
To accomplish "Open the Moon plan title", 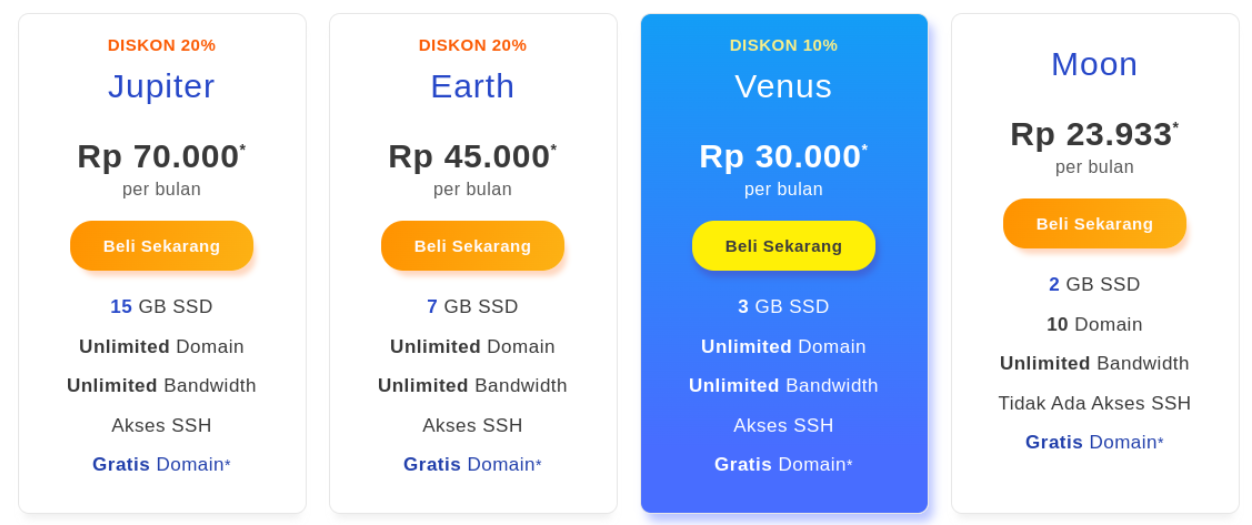I will (1094, 64).
